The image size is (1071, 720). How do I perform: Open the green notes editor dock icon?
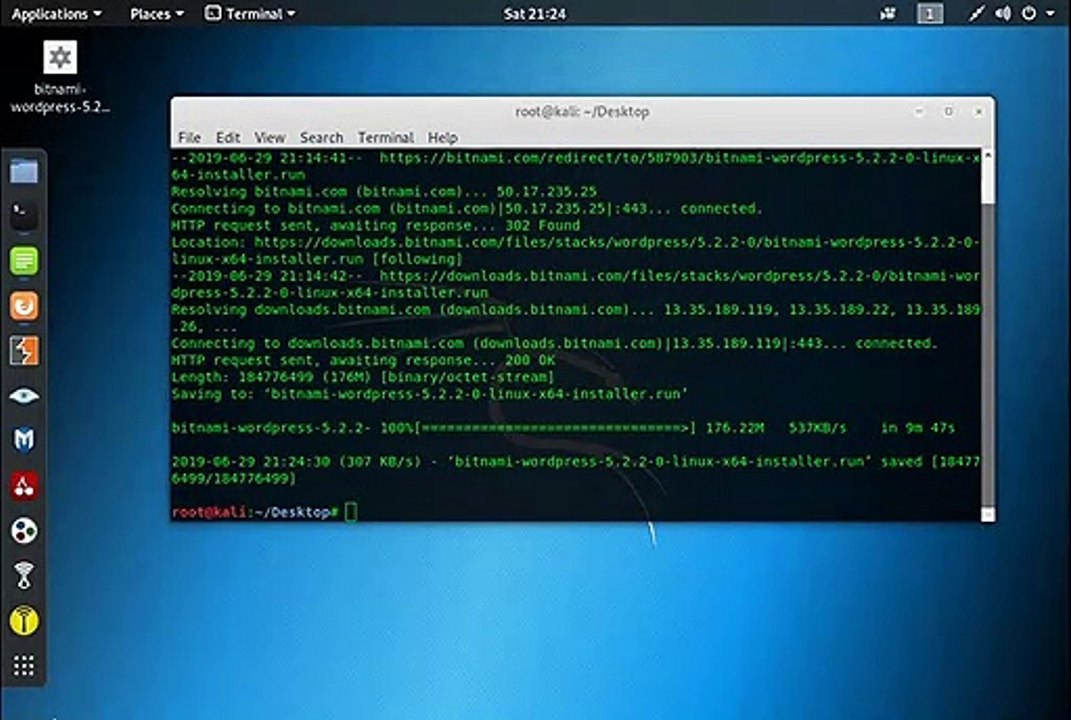click(24, 261)
